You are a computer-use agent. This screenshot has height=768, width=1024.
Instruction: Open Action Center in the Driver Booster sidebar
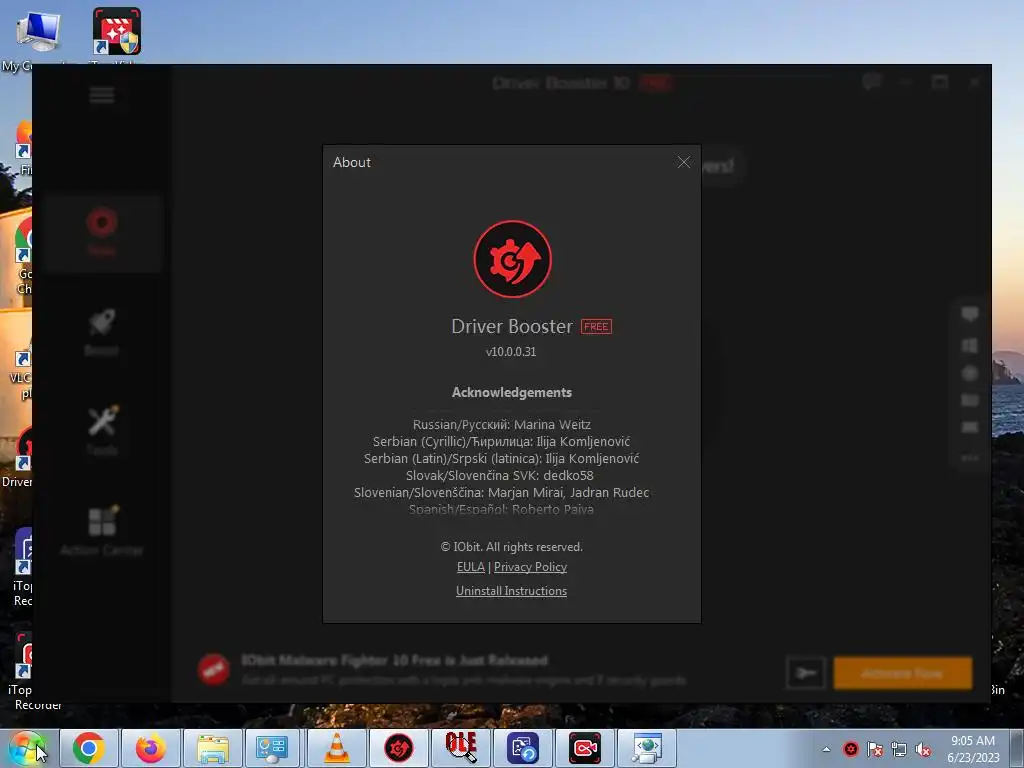pos(102,530)
